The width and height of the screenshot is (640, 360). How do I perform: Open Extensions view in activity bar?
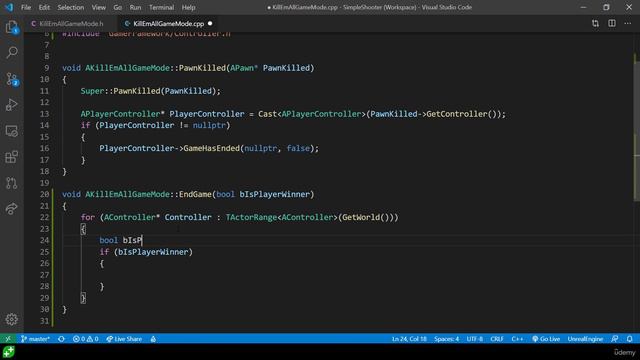(11, 157)
